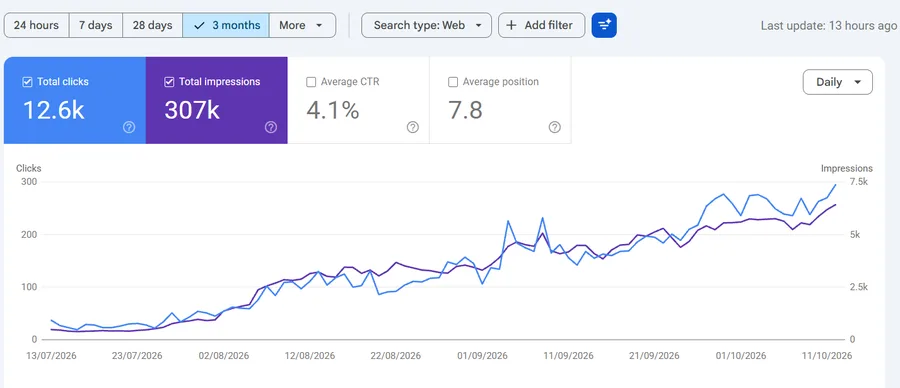Uncheck the Total impressions checkbox
This screenshot has height=388, width=900.
169,82
